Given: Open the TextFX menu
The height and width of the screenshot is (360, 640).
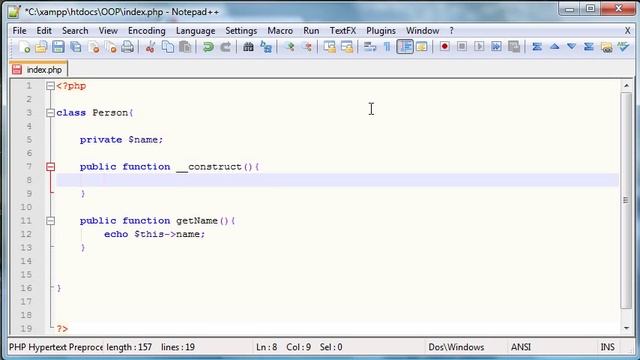Looking at the screenshot, I should (x=343, y=31).
